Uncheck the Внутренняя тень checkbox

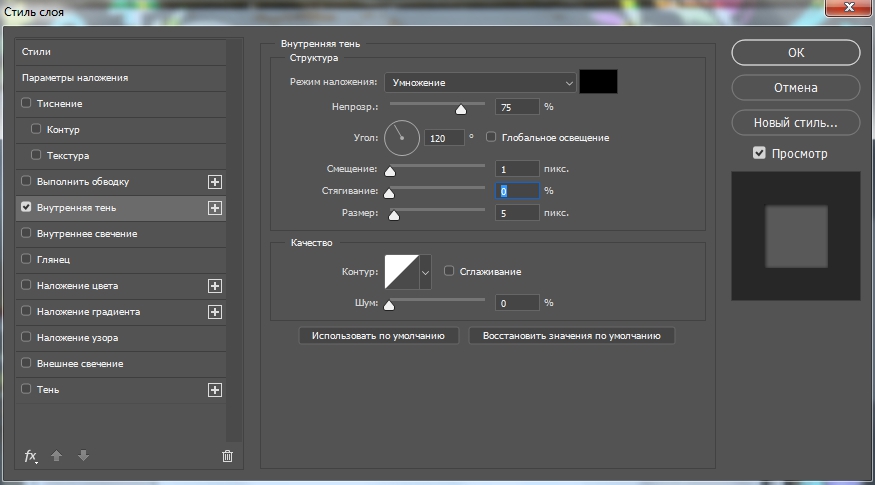point(26,207)
